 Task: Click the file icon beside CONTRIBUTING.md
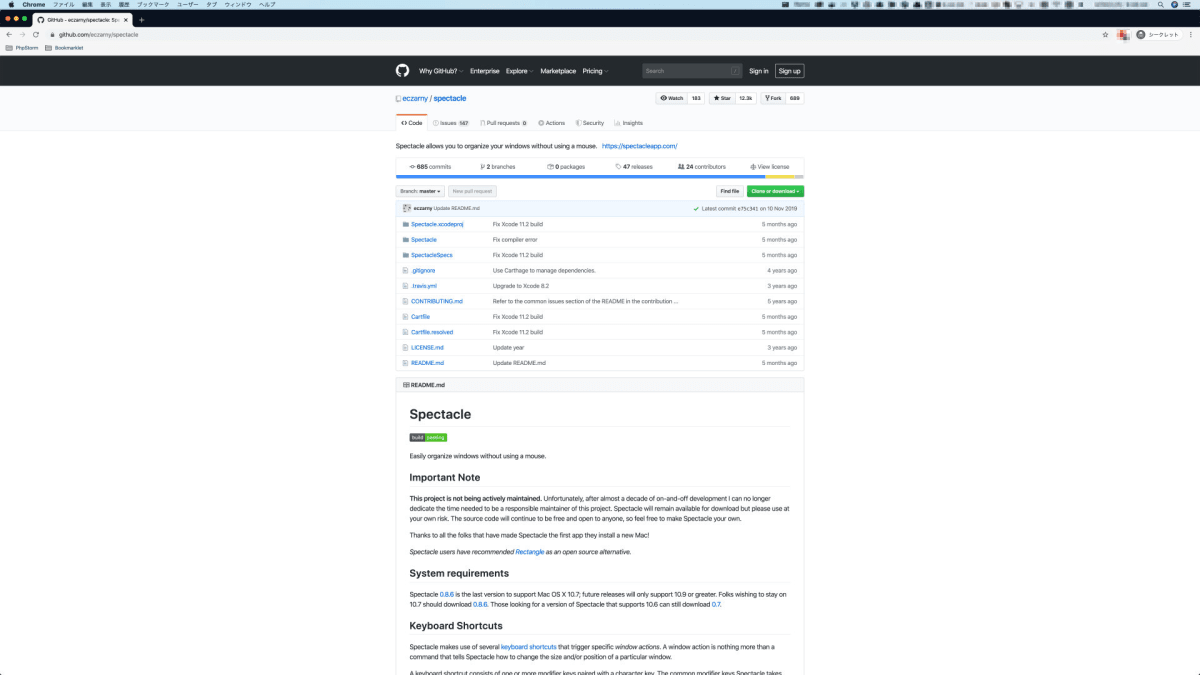pyautogui.click(x=404, y=301)
